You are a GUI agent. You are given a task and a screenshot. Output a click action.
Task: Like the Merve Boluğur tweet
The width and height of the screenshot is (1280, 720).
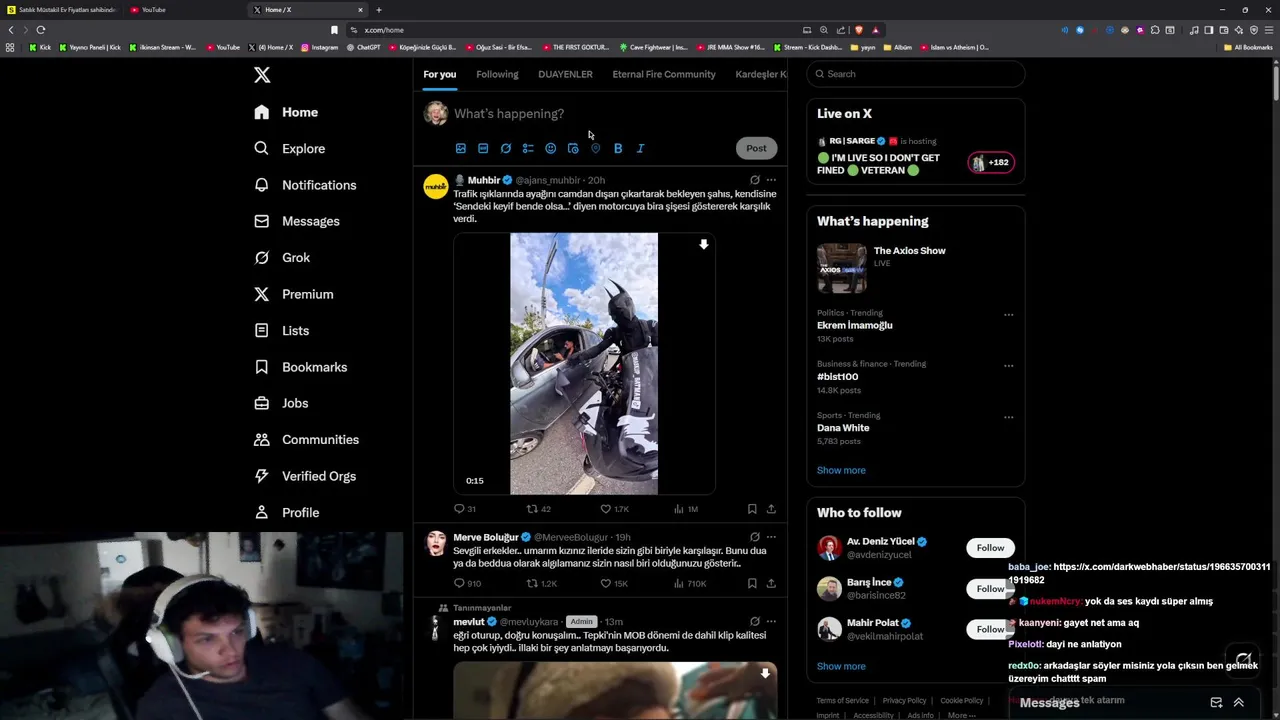[x=613, y=583]
